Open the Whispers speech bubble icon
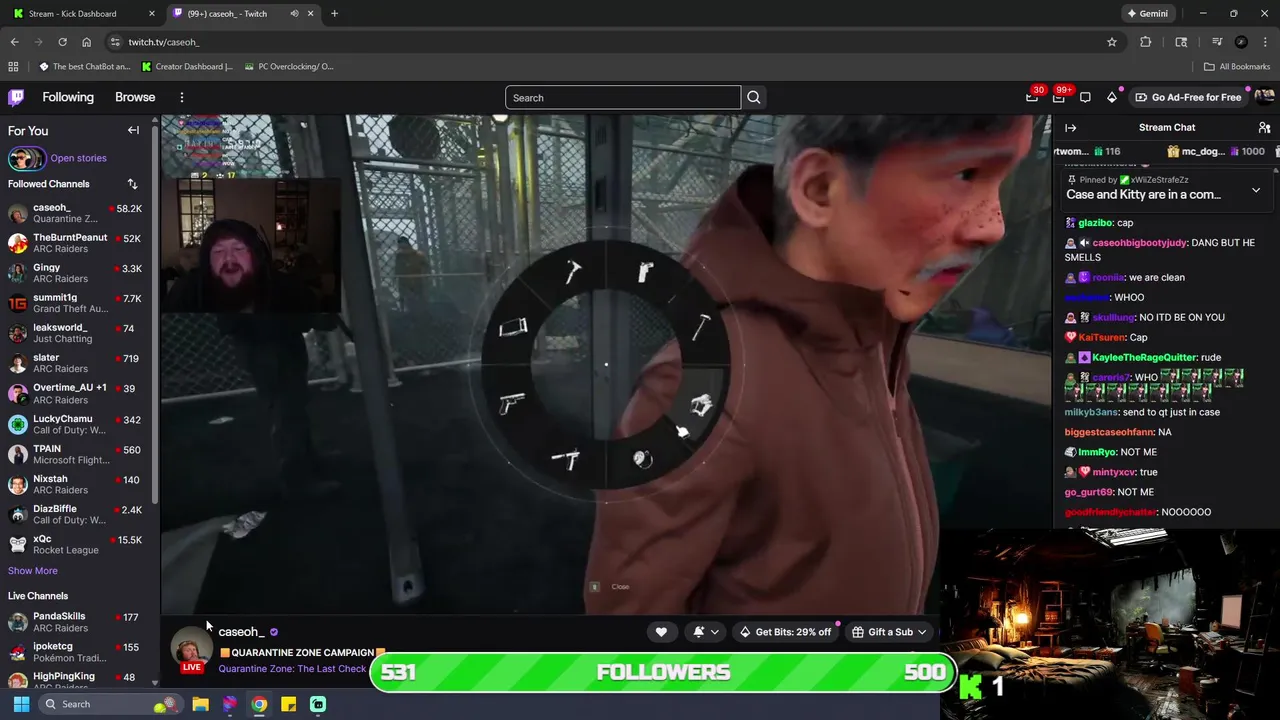Image resolution: width=1280 pixels, height=720 pixels. click(1085, 97)
